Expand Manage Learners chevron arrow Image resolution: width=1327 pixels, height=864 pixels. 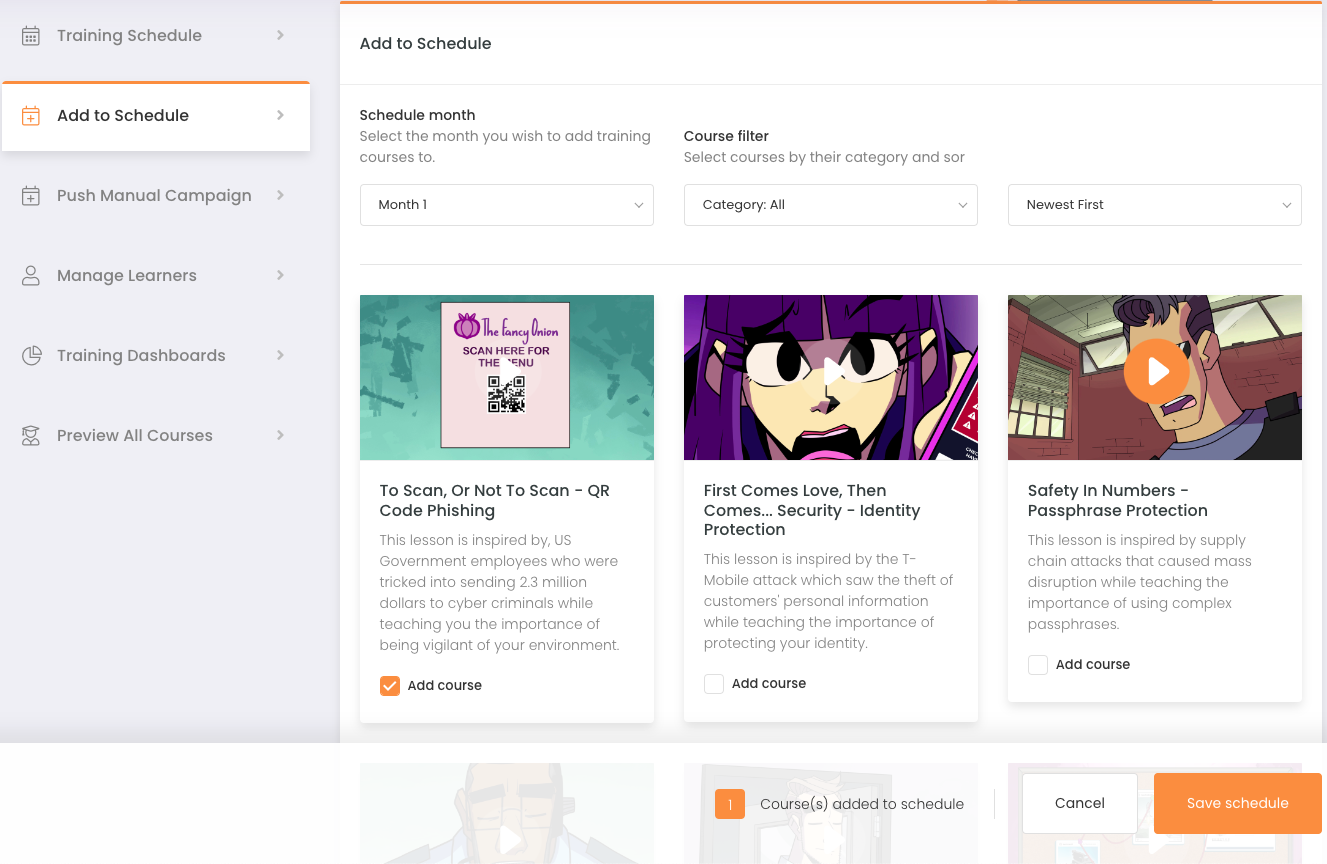281,275
